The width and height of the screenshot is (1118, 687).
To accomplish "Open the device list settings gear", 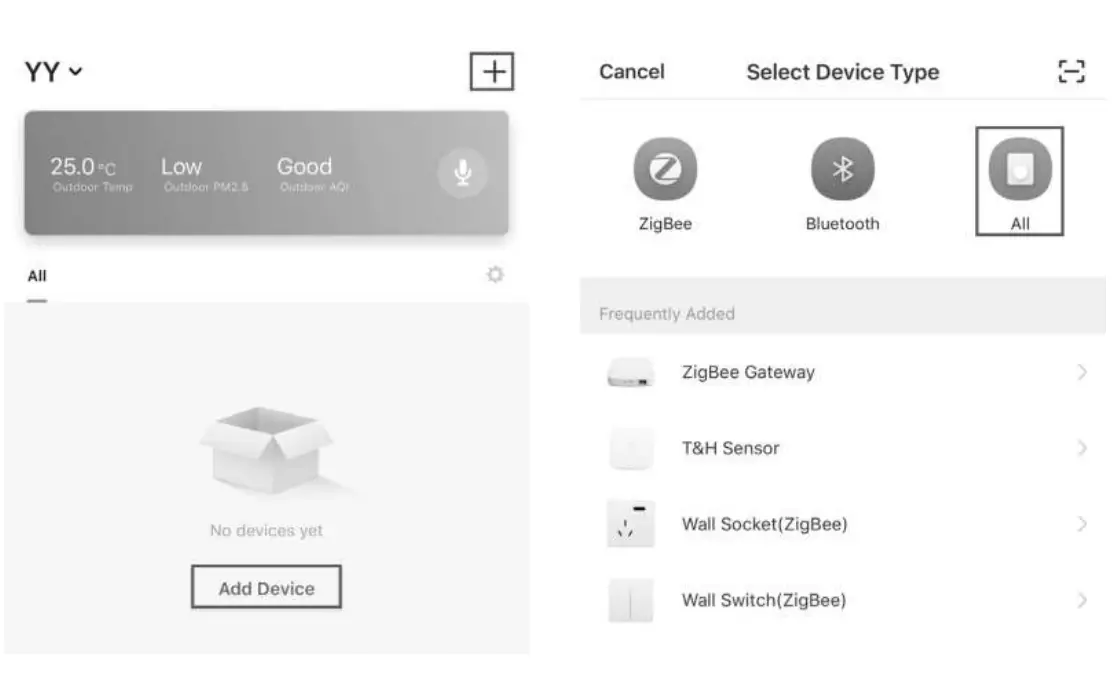I will (x=495, y=275).
